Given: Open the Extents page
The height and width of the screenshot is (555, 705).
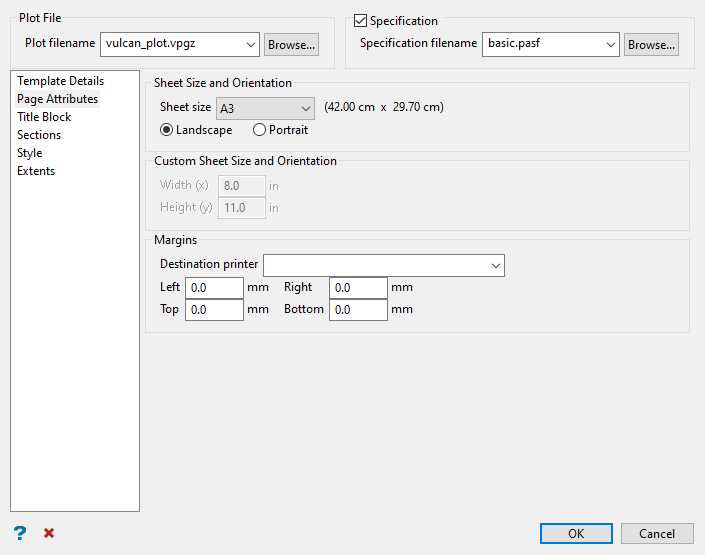Looking at the screenshot, I should 36,171.
